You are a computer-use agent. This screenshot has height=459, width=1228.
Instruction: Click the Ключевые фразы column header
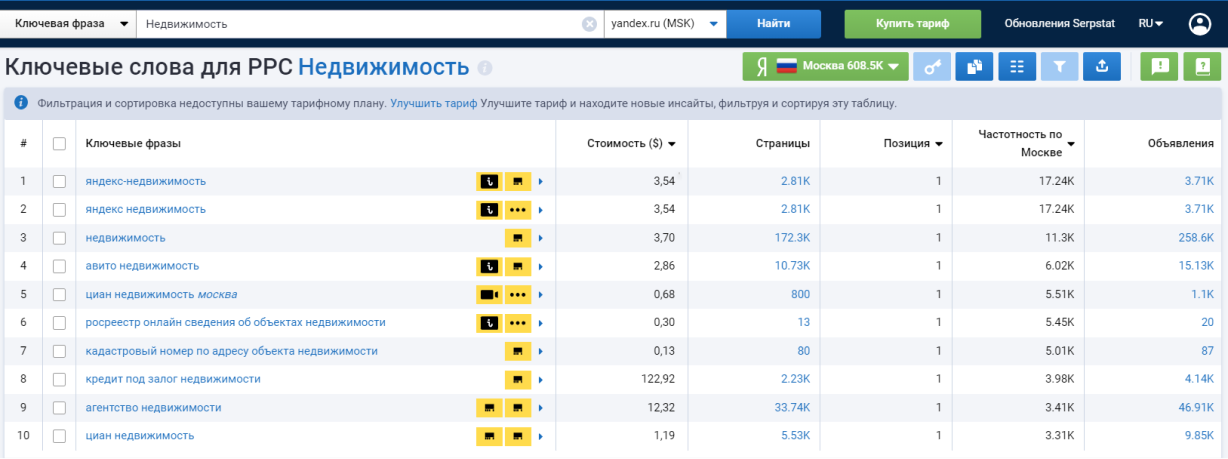point(133,144)
